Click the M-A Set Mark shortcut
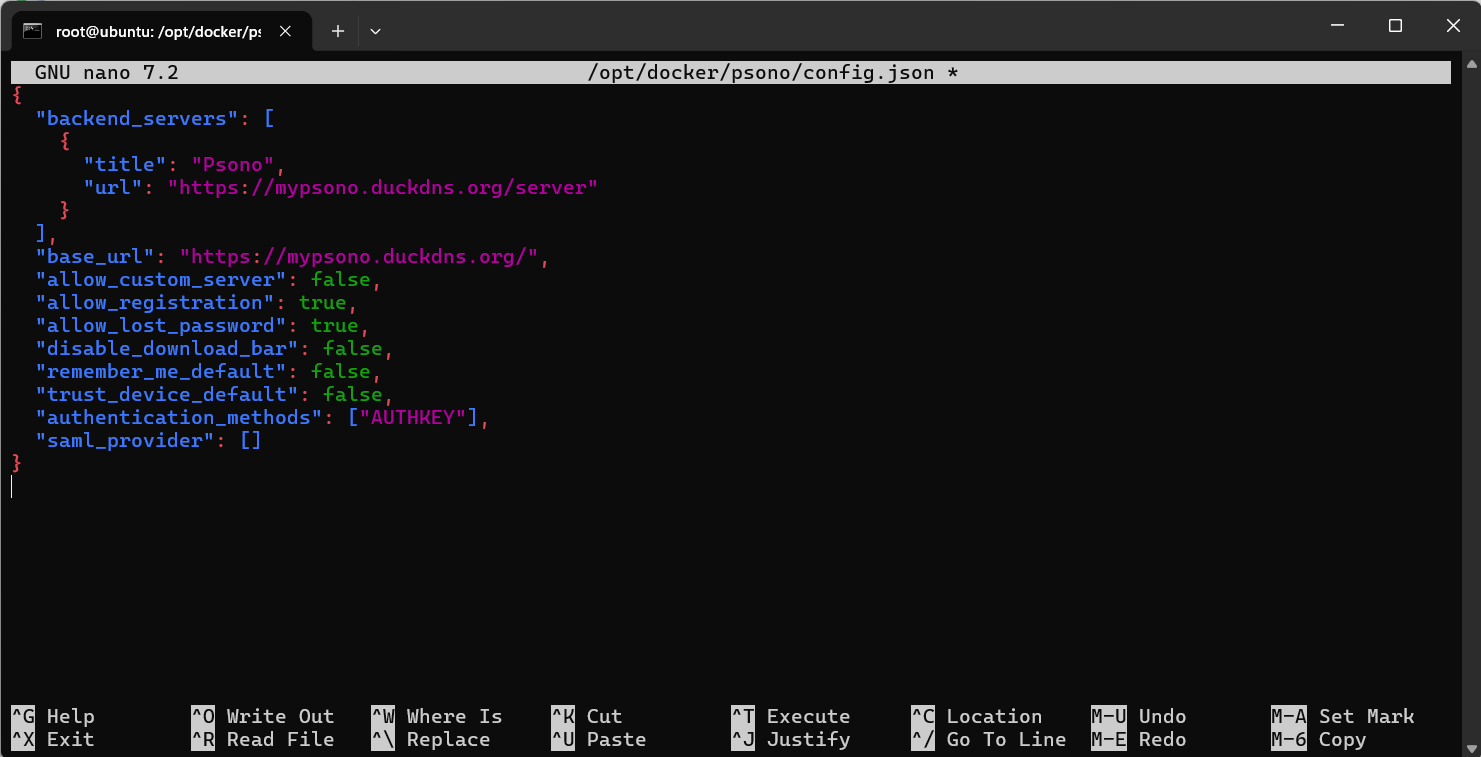Screen dimensions: 1481x757 pyautogui.click(x=1343, y=716)
